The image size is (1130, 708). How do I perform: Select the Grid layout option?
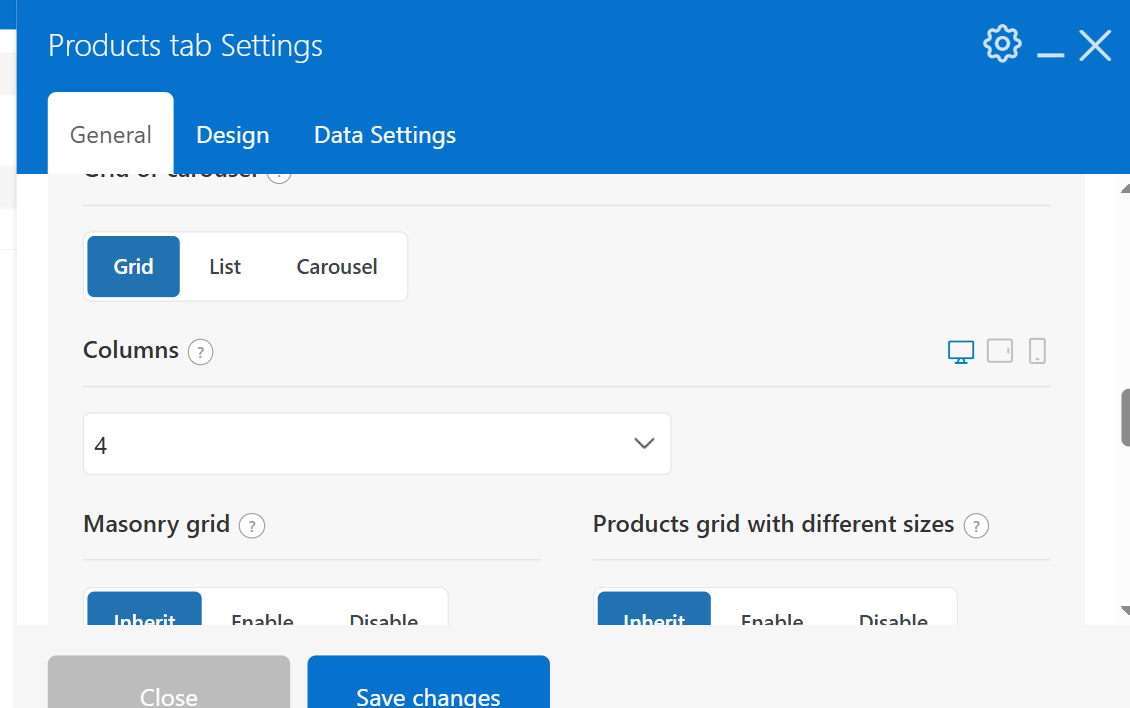[133, 267]
